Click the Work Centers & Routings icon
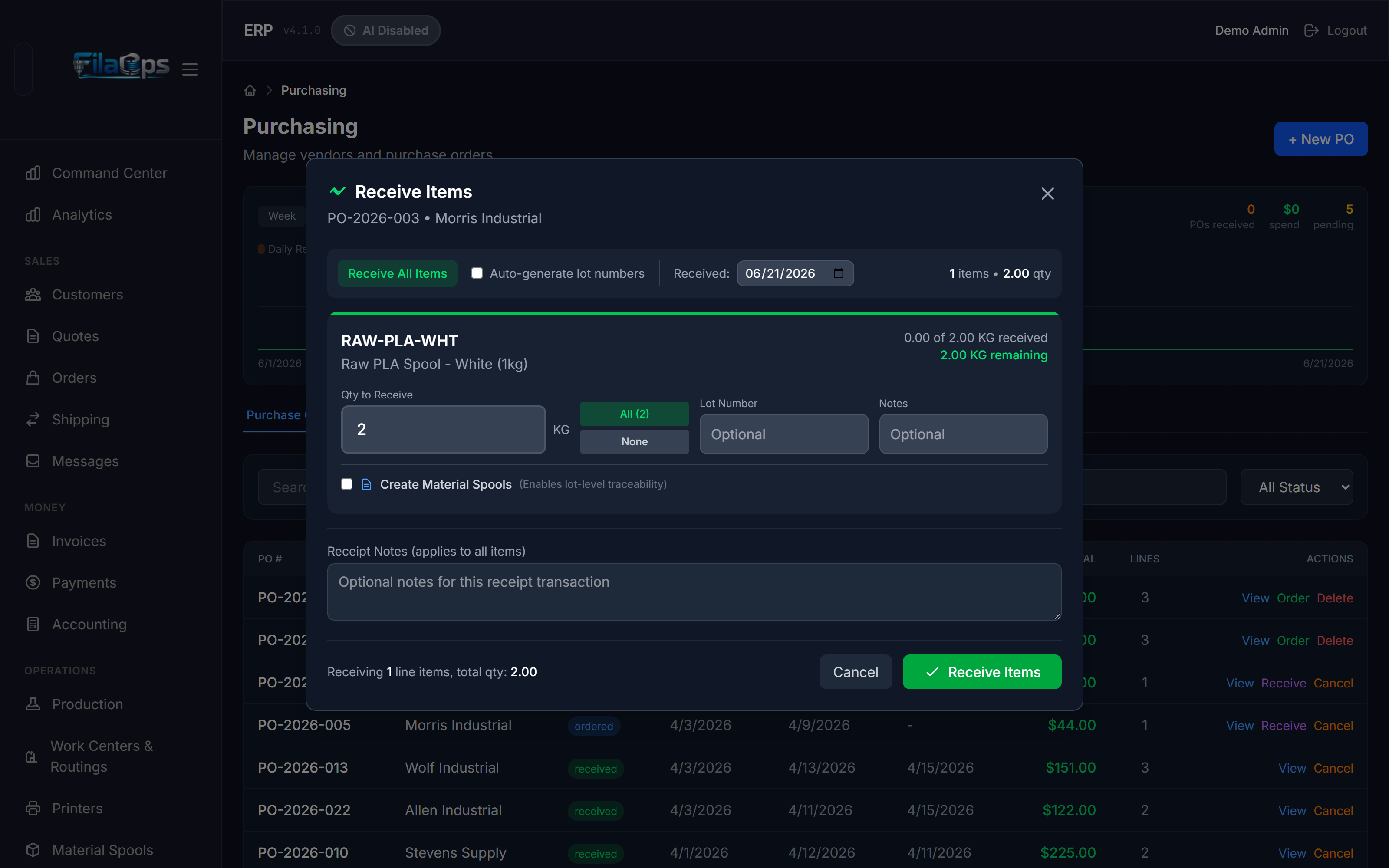The image size is (1389, 868). (32, 756)
